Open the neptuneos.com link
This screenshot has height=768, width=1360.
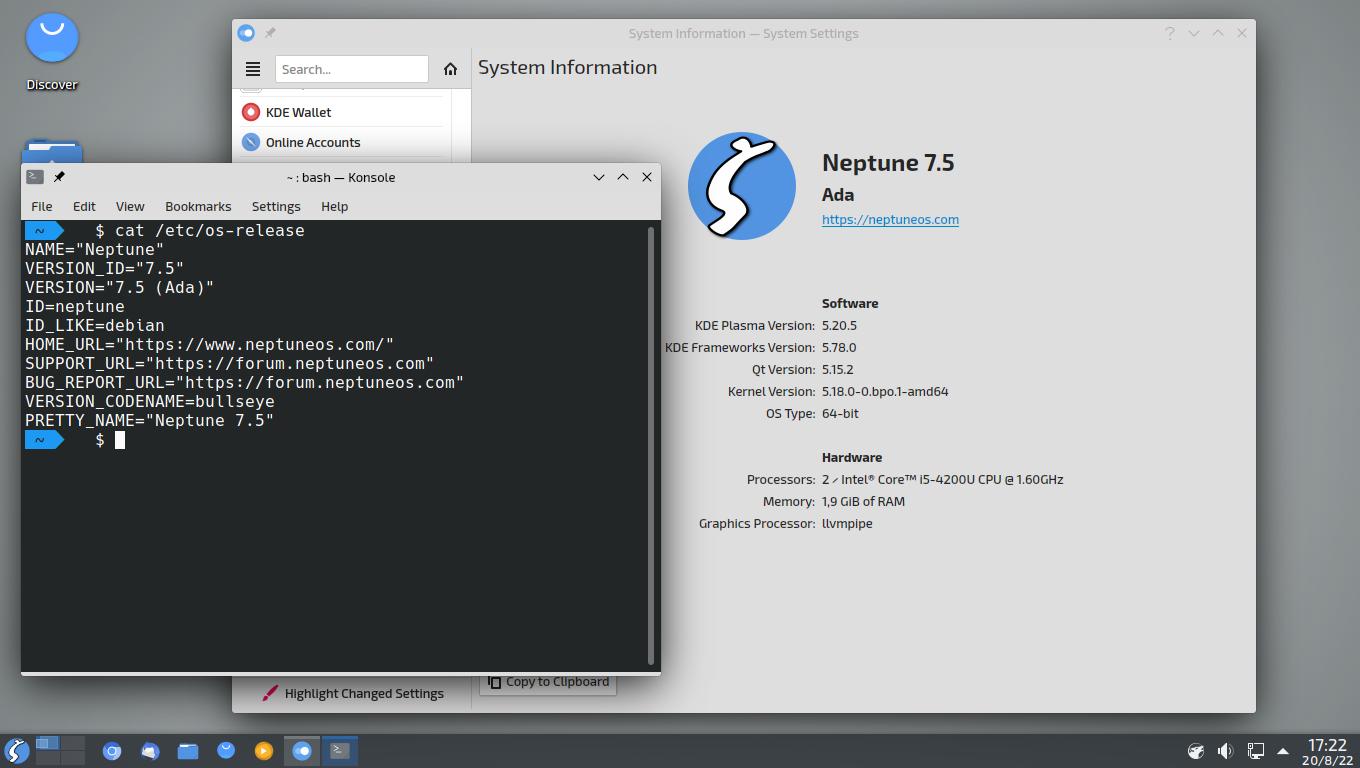click(x=890, y=219)
